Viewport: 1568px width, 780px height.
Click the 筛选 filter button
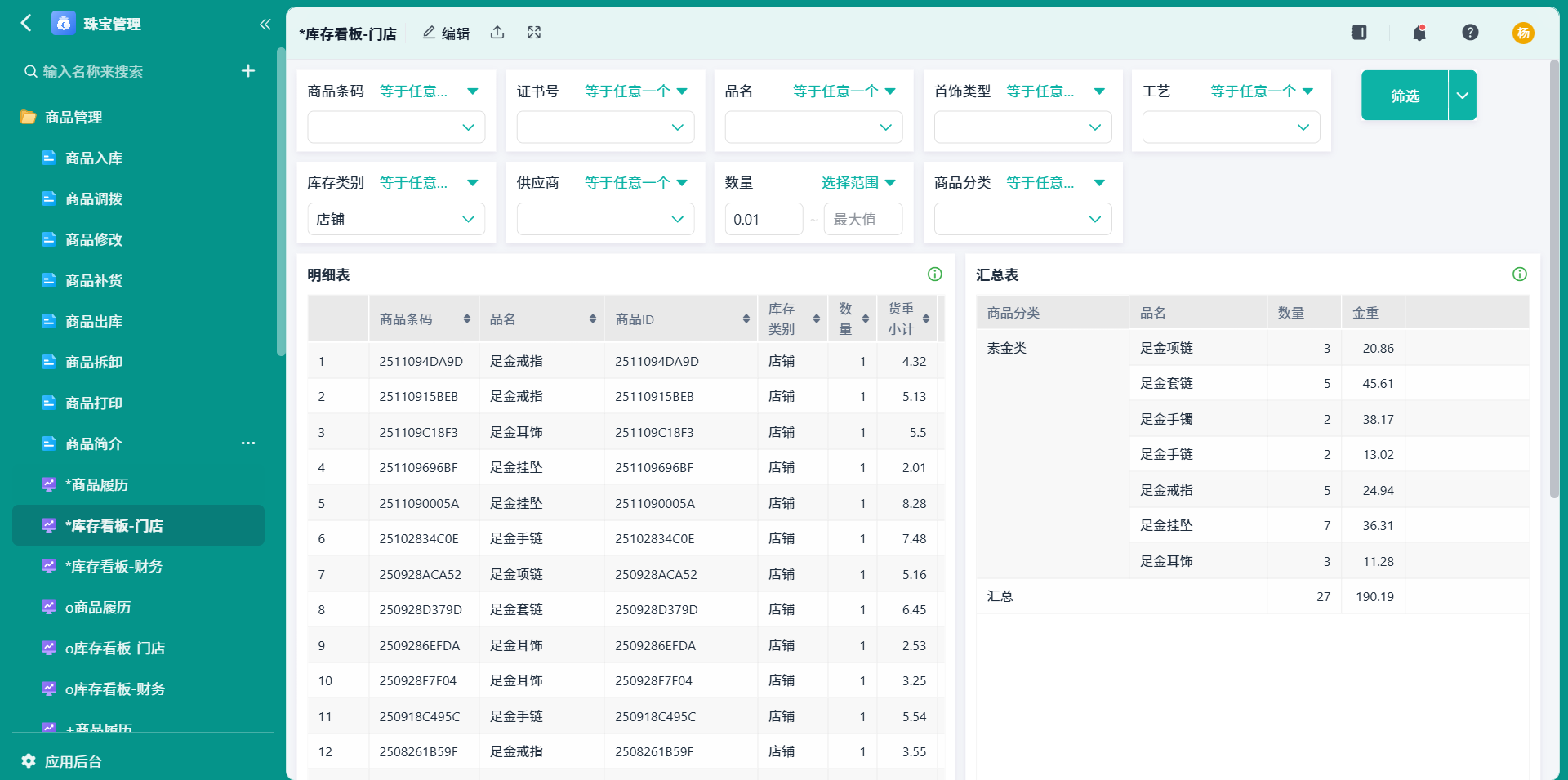coord(1405,96)
